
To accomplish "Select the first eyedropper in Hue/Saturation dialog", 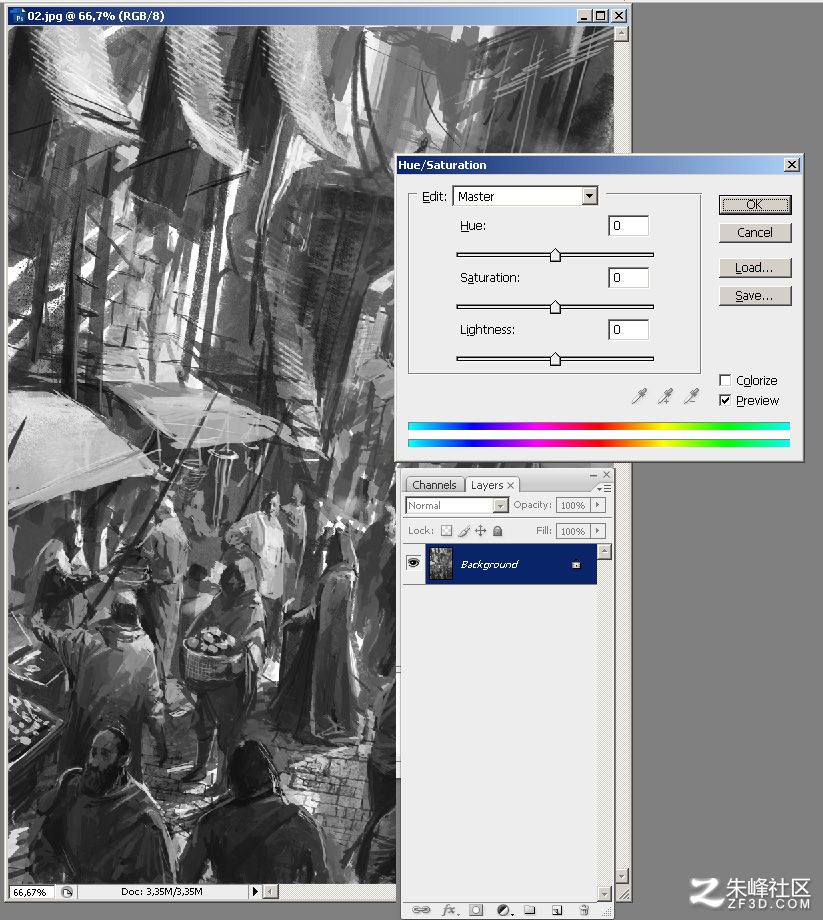I will pyautogui.click(x=639, y=396).
